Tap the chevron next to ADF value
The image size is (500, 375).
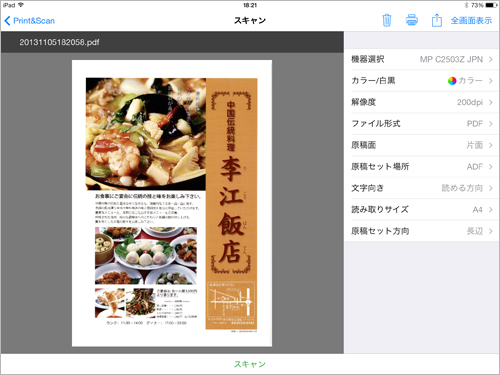[491, 166]
